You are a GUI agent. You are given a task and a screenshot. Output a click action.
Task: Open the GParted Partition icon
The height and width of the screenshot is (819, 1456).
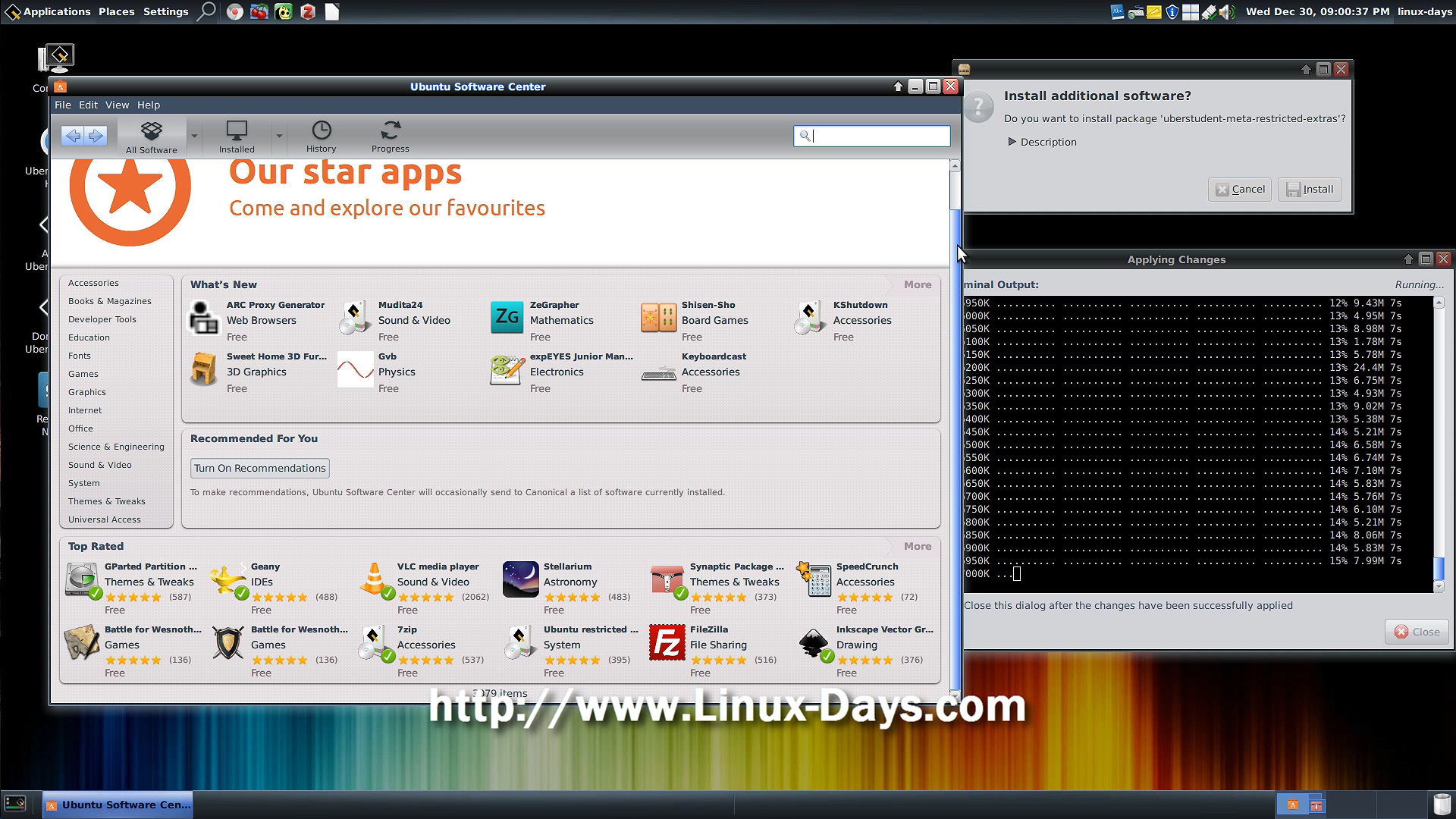82,581
